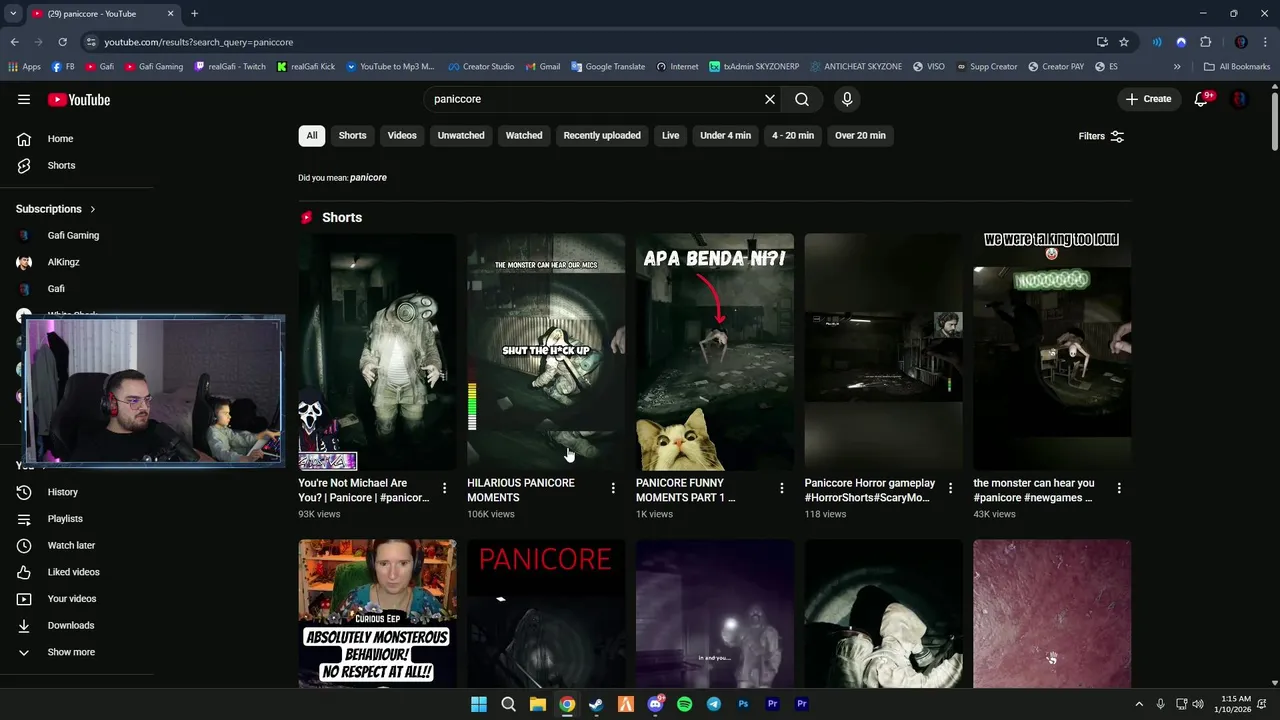
Task: Click the Chrome address bar URL
Action: tap(199, 42)
